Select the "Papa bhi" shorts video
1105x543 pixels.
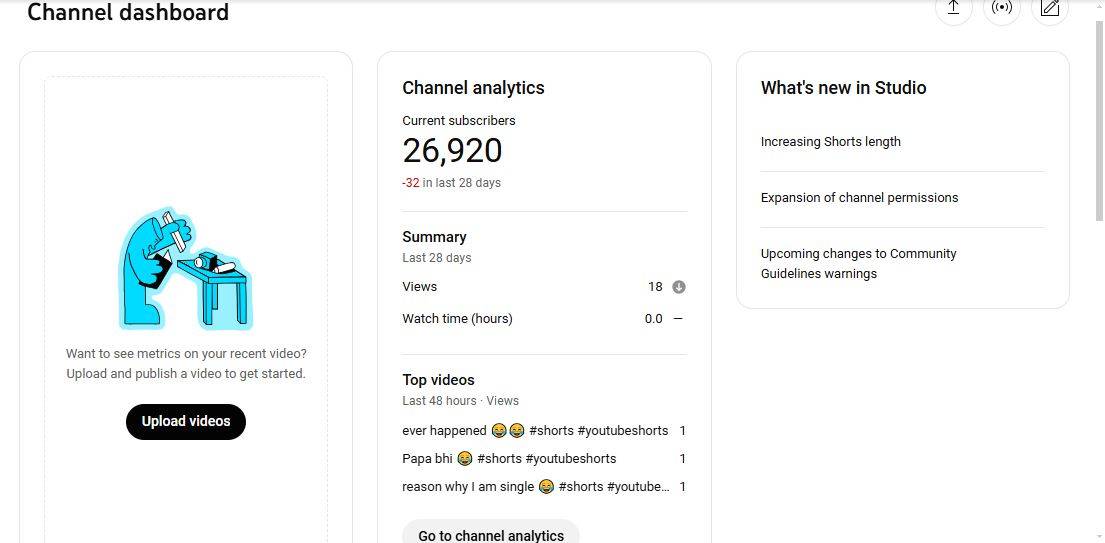[x=509, y=459]
